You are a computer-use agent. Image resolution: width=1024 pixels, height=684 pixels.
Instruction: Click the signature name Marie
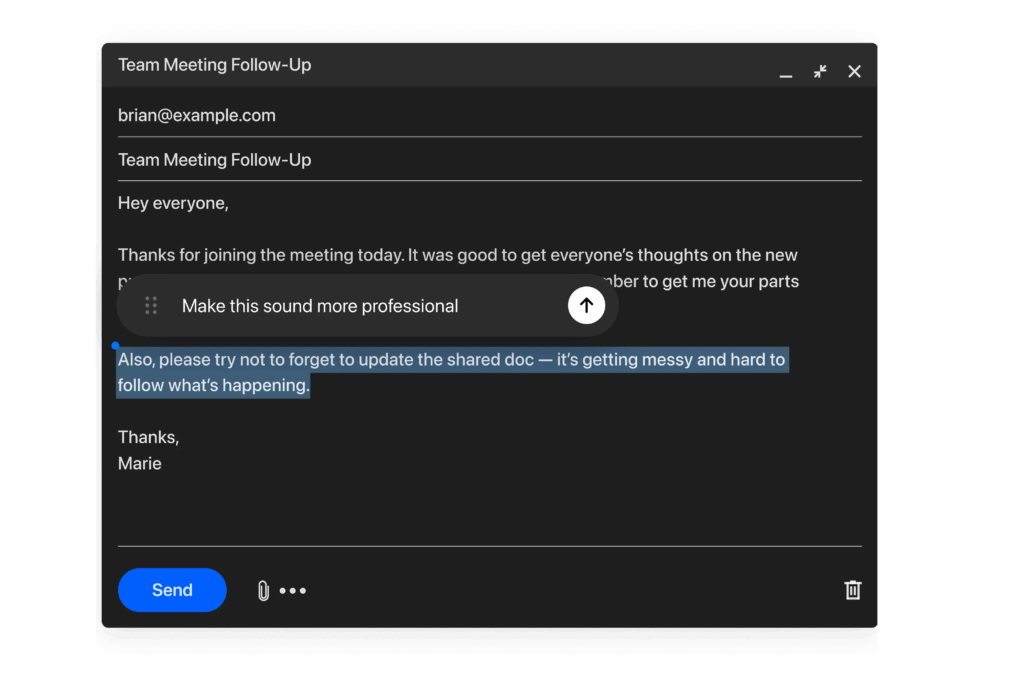coord(140,463)
